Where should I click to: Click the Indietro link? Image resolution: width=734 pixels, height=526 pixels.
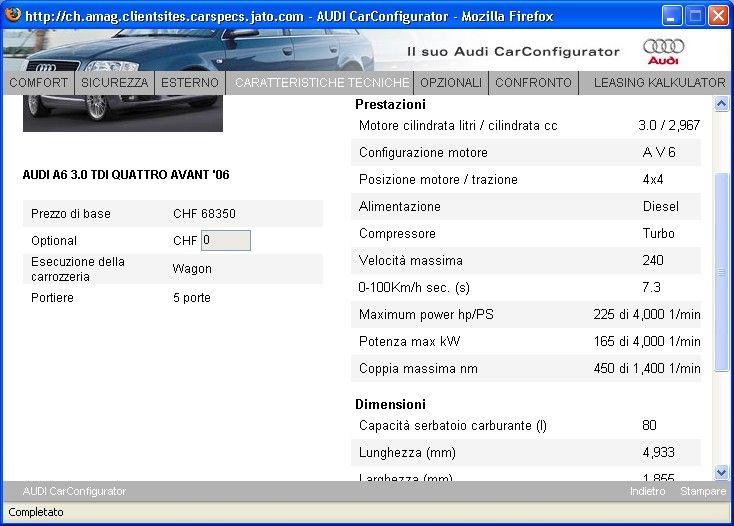click(647, 491)
